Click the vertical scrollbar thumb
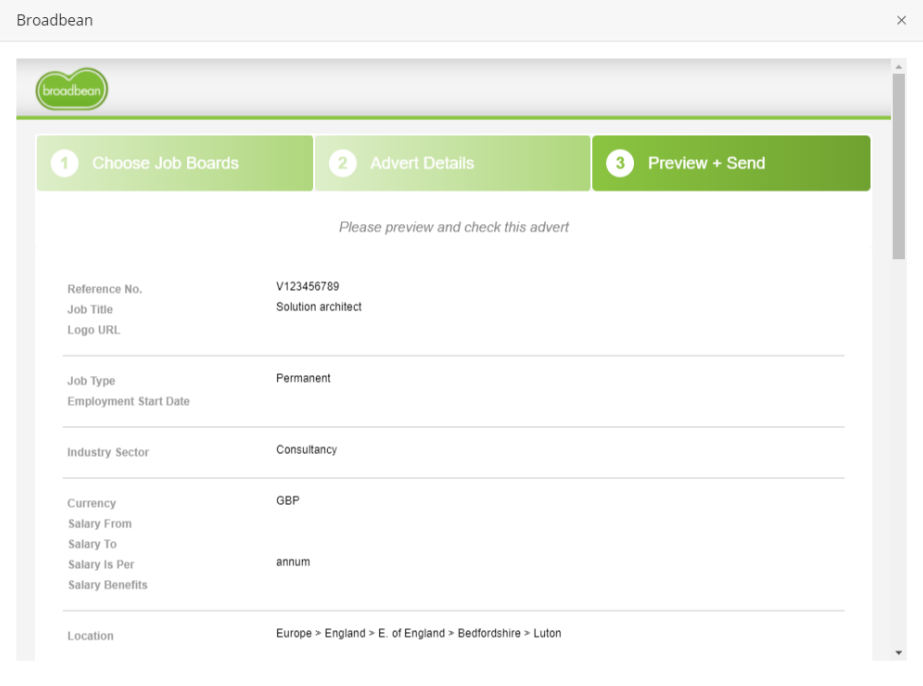 (x=898, y=166)
